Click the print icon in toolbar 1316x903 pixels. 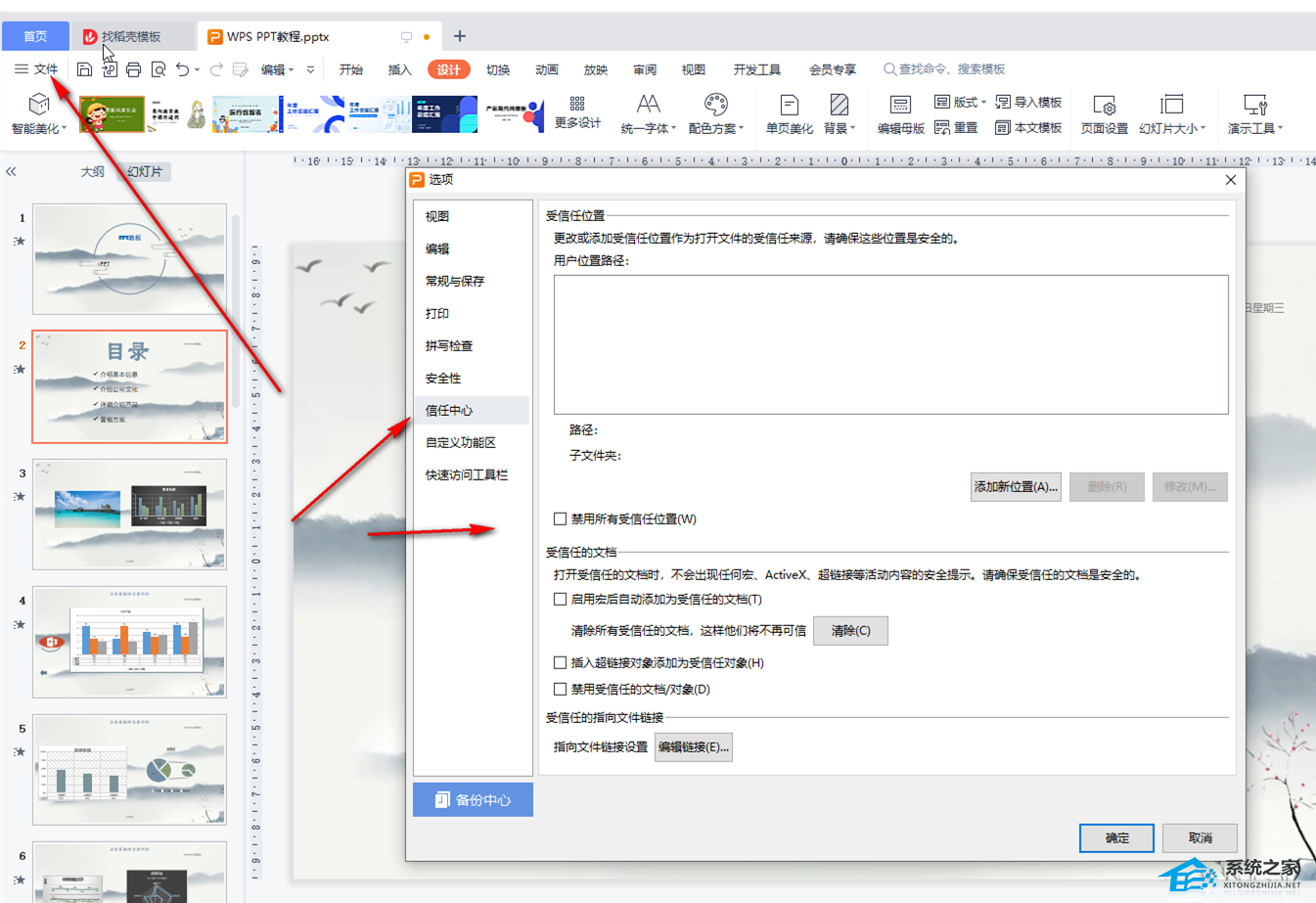pyautogui.click(x=133, y=69)
